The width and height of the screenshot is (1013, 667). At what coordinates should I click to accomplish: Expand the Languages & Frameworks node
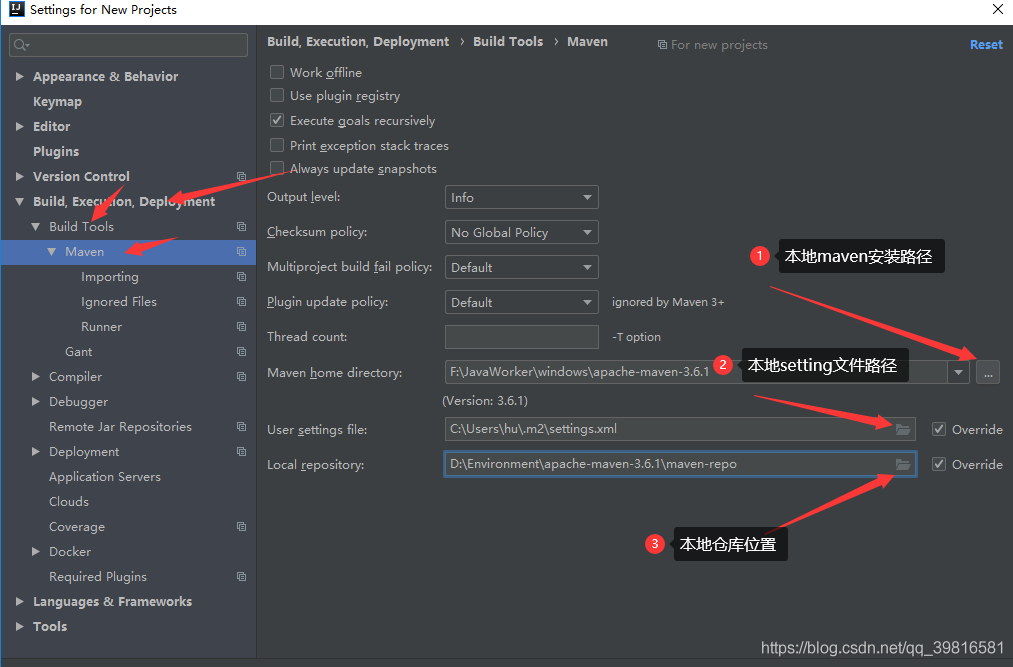tap(19, 601)
